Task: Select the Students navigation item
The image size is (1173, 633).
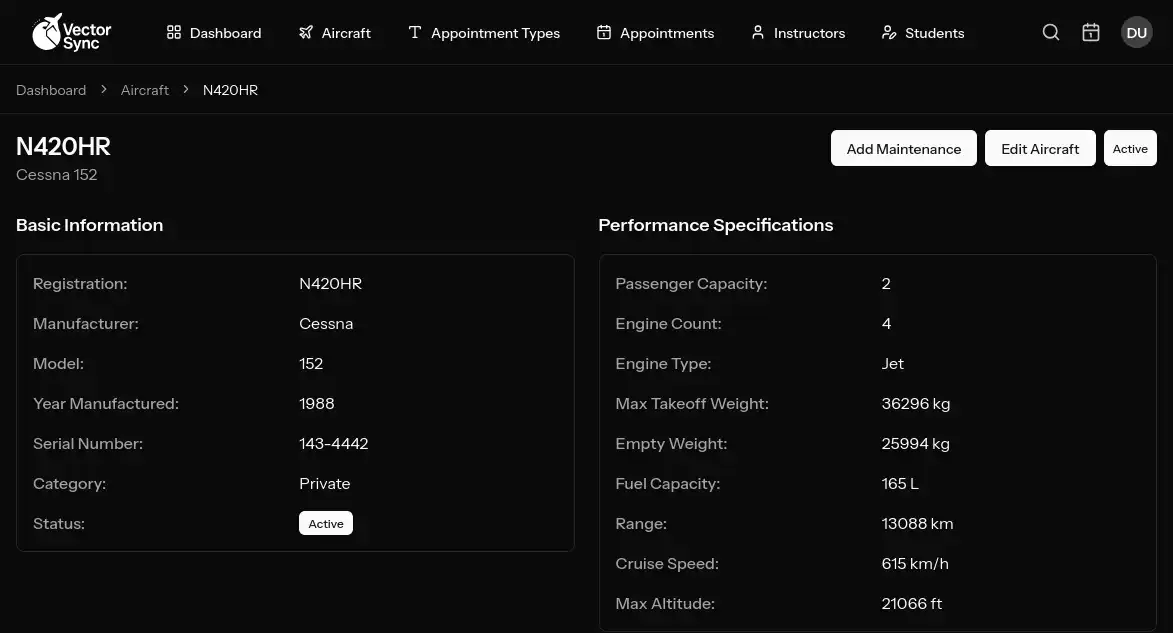Action: [934, 33]
